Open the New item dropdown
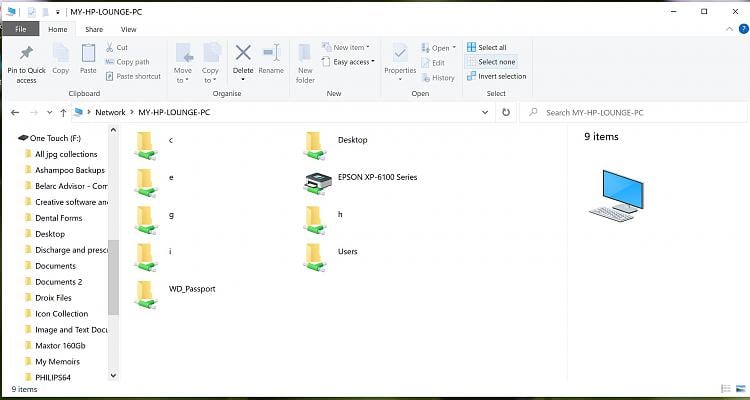This screenshot has height=400, width=750. click(346, 47)
